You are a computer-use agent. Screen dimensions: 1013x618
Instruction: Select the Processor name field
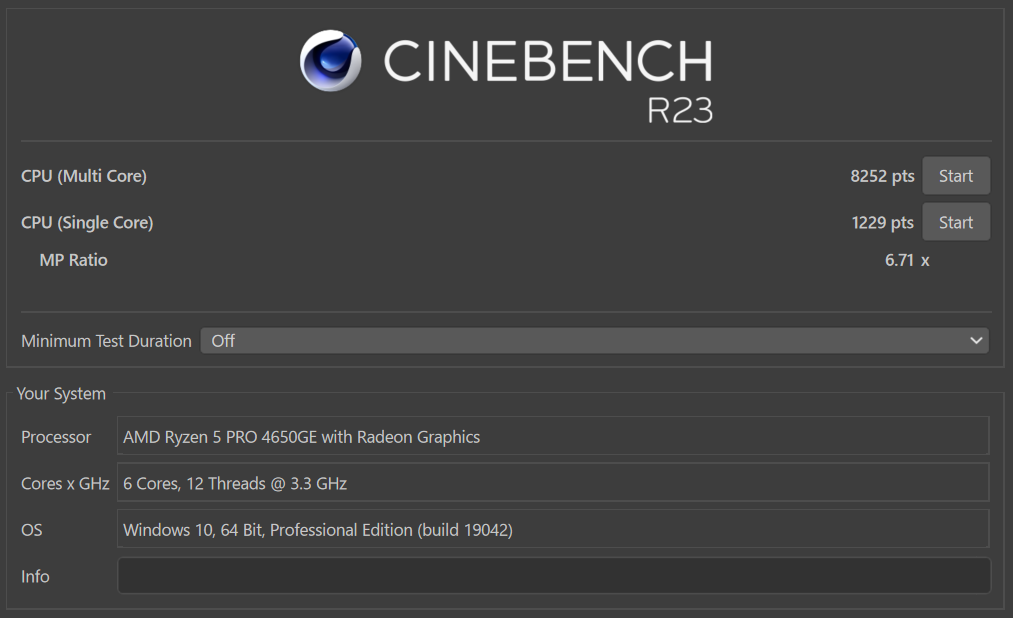tap(553, 436)
